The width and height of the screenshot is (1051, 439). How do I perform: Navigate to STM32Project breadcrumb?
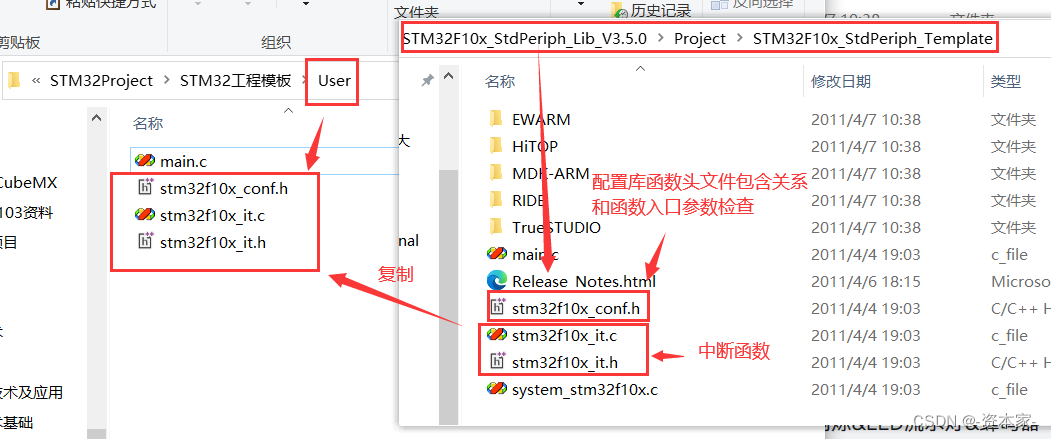pyautogui.click(x=101, y=81)
